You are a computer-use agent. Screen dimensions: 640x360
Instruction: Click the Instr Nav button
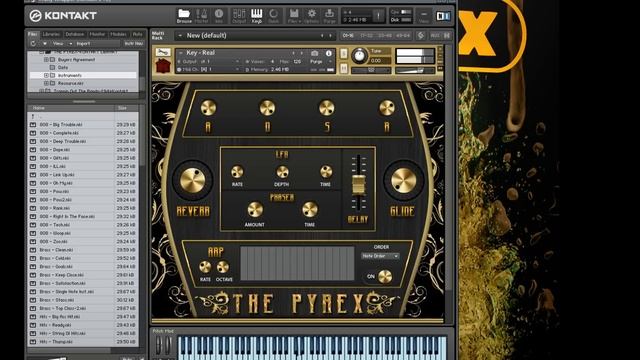tap(133, 43)
